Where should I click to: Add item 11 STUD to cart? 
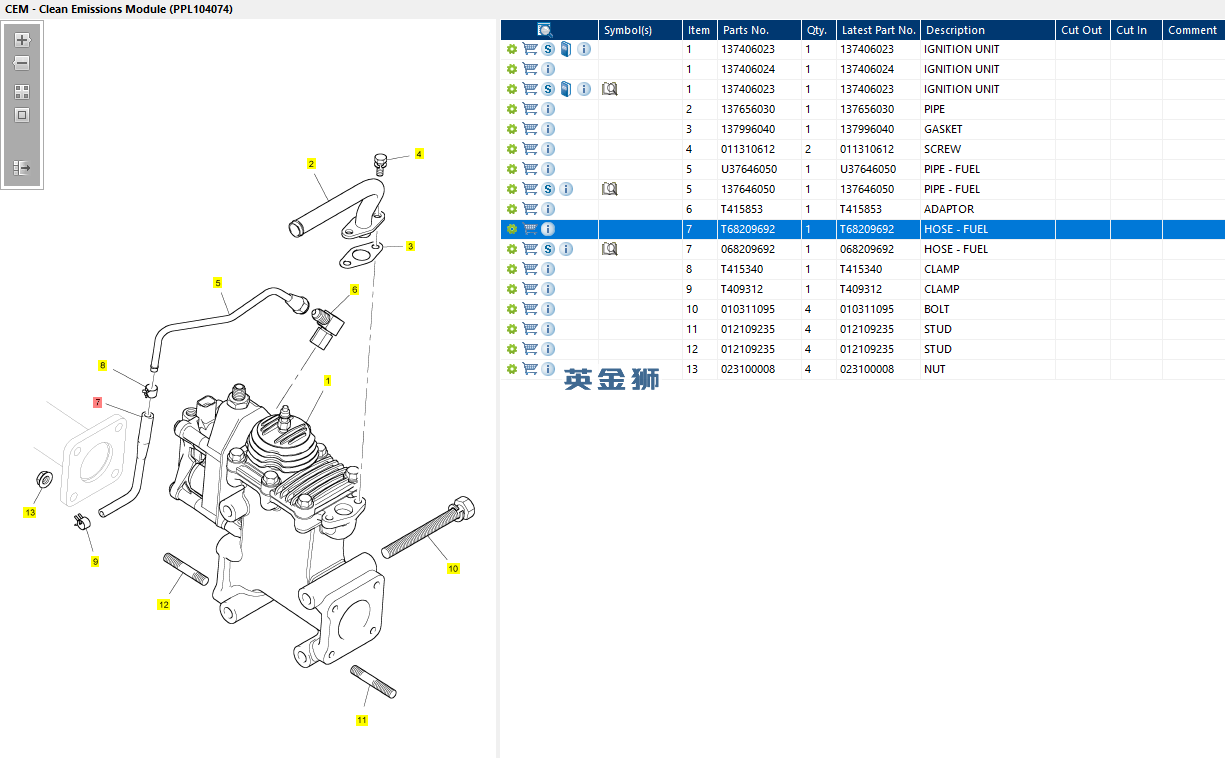(x=530, y=329)
